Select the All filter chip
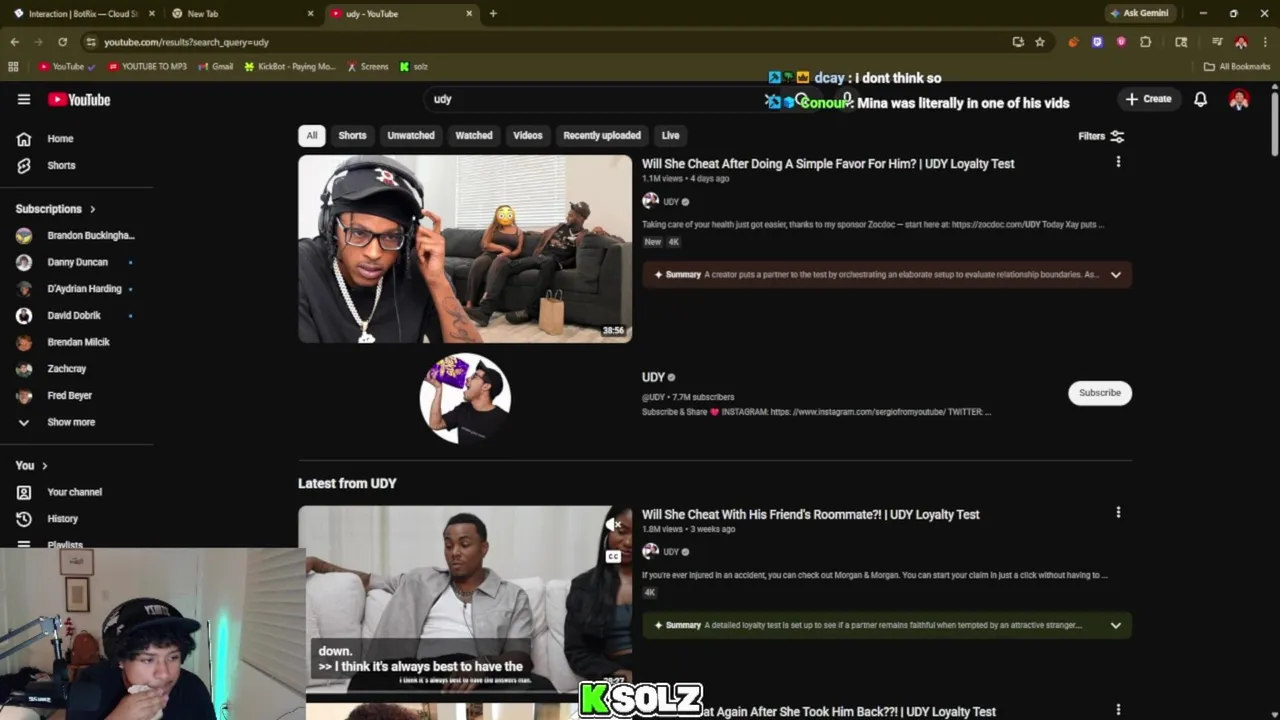The width and height of the screenshot is (1280, 720). click(x=311, y=135)
